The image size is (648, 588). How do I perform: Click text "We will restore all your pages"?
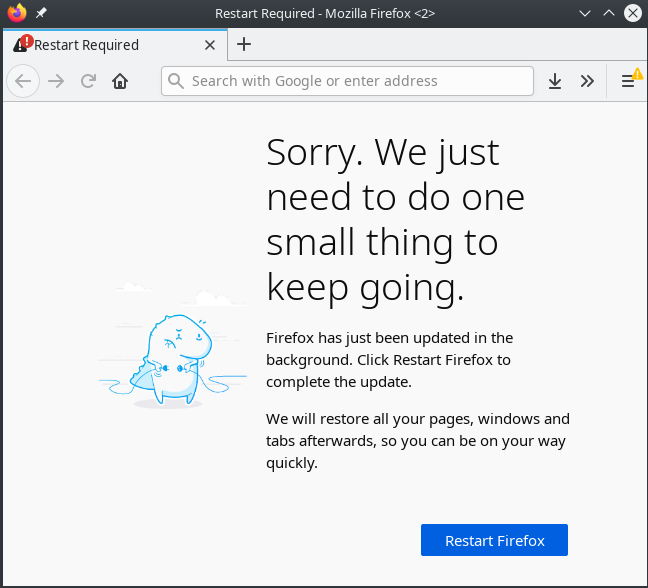coord(418,440)
